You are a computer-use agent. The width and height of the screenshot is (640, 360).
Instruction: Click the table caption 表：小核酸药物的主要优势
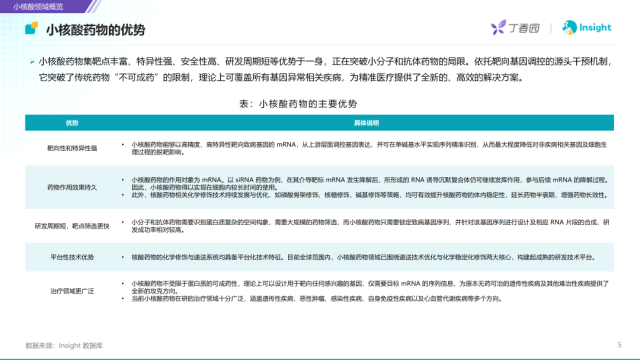(298, 104)
